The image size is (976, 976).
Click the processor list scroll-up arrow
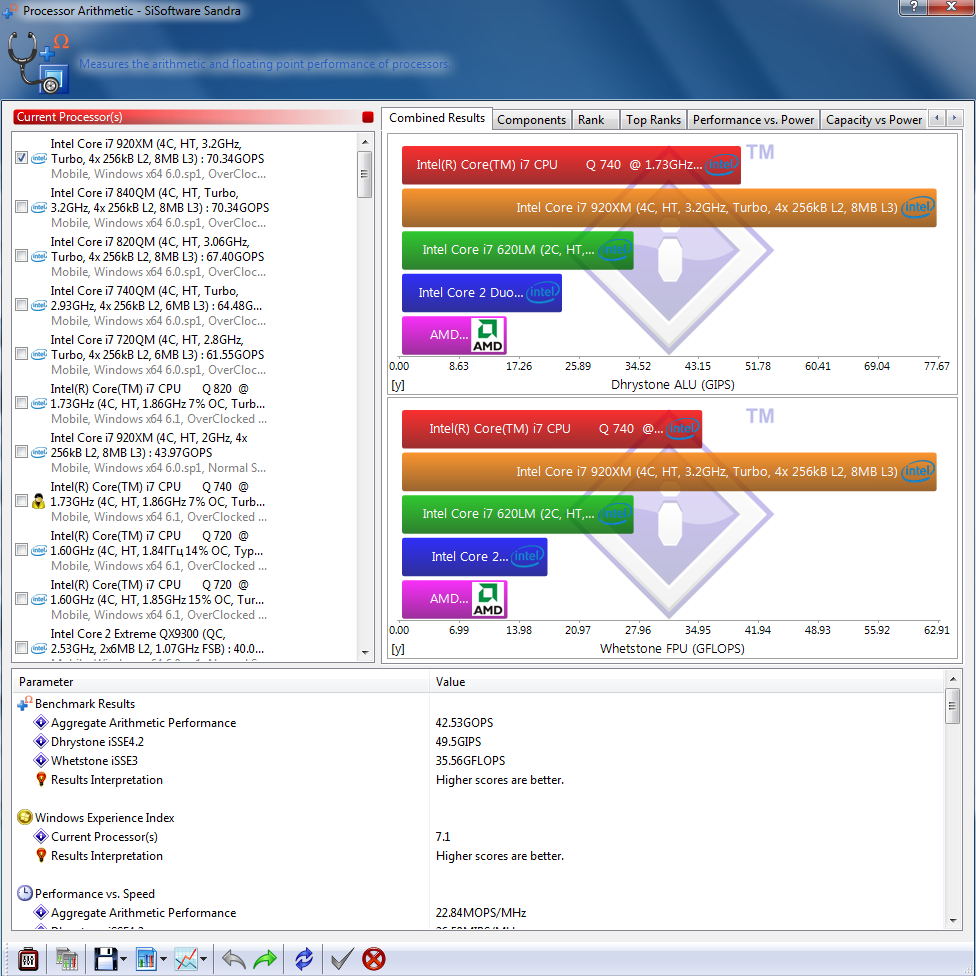pyautogui.click(x=365, y=142)
